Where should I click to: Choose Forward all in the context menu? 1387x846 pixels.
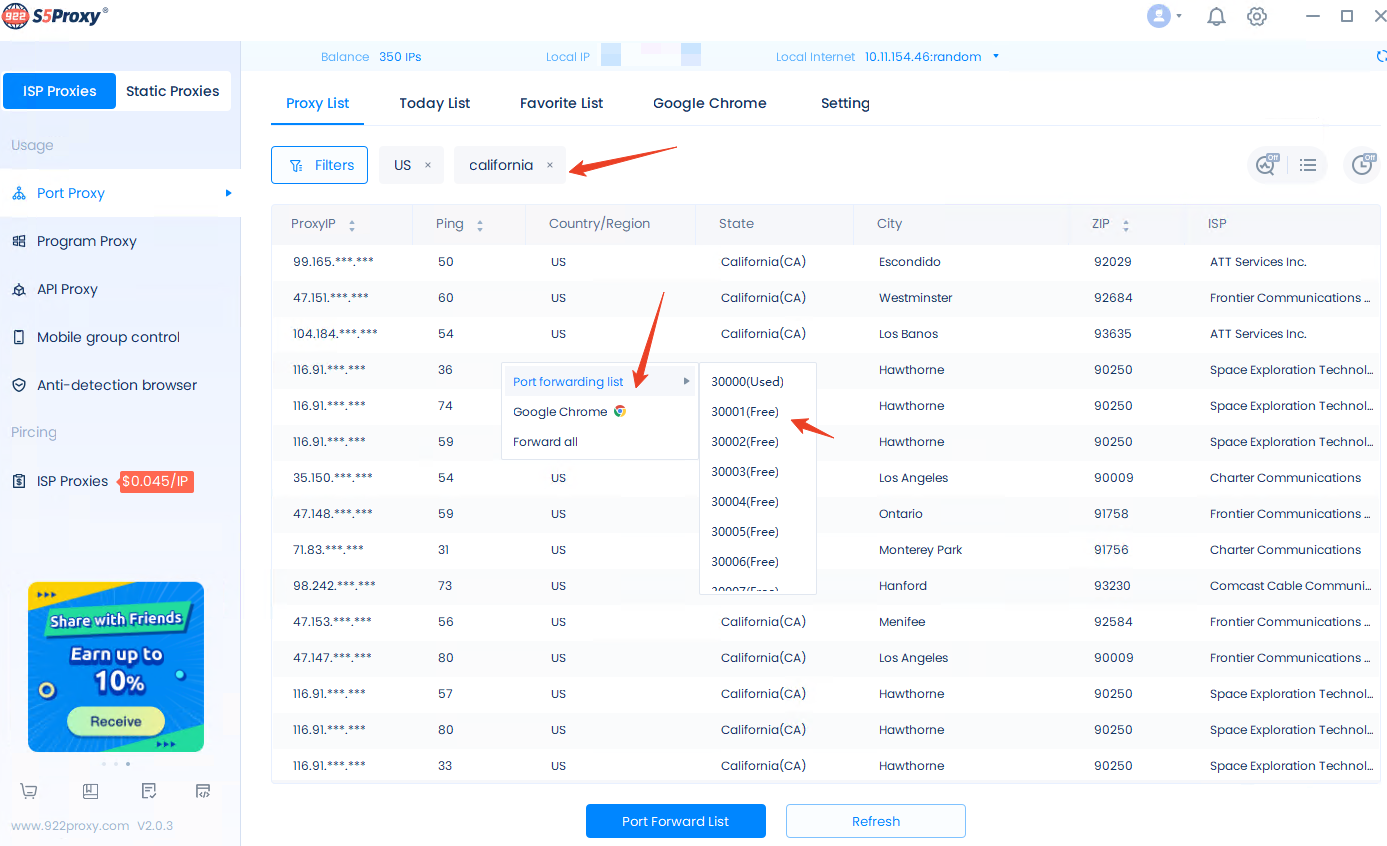[x=545, y=442]
